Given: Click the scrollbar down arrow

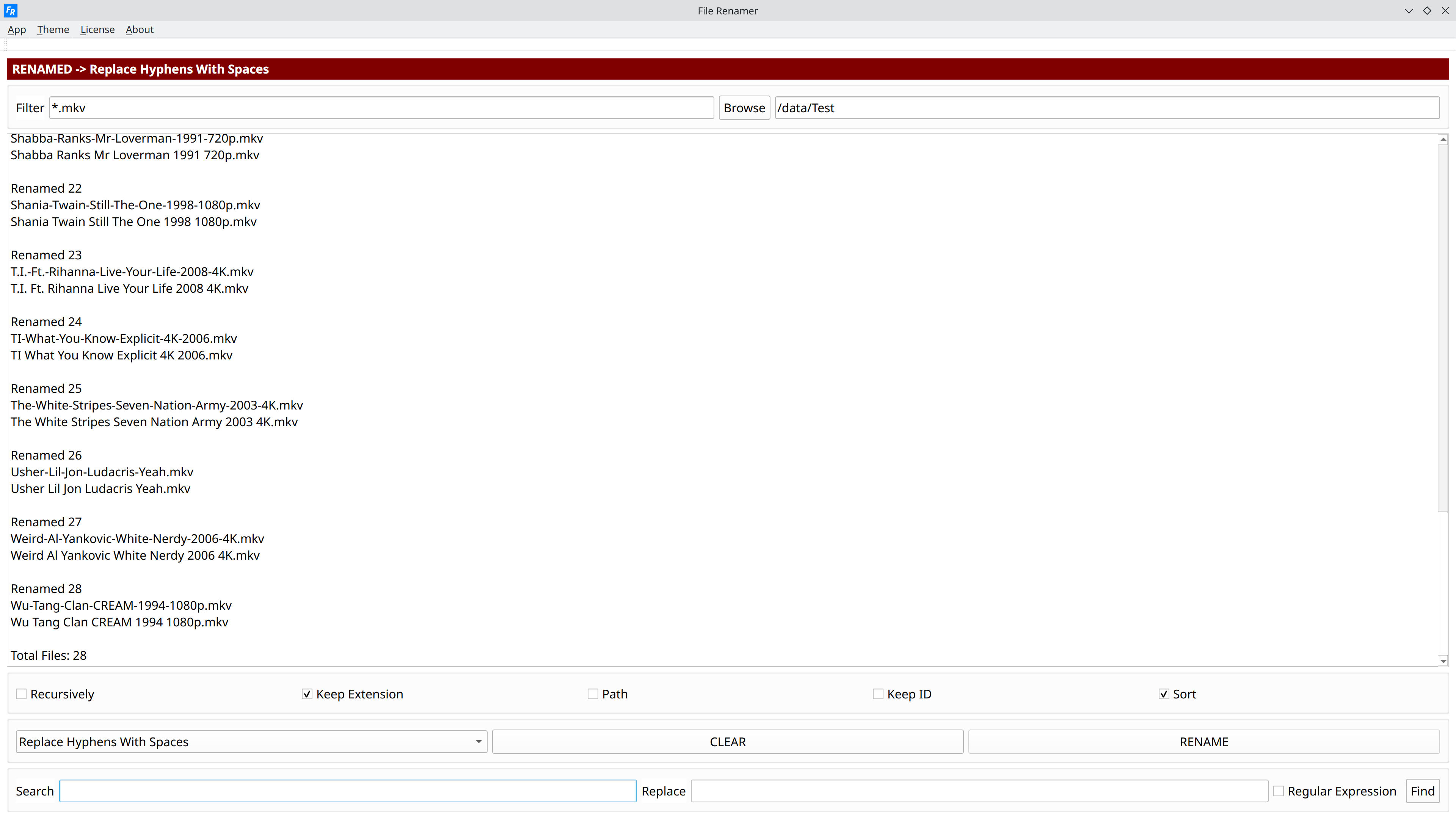Looking at the screenshot, I should tap(1443, 661).
